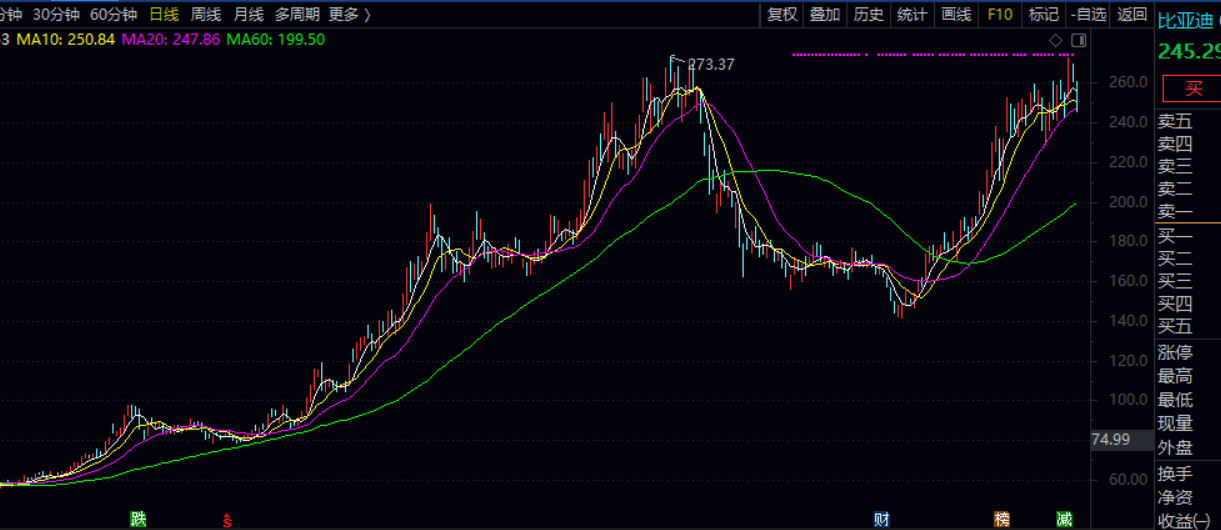Open the F10 company info page
This screenshot has width=1221, height=530.
tap(1000, 14)
